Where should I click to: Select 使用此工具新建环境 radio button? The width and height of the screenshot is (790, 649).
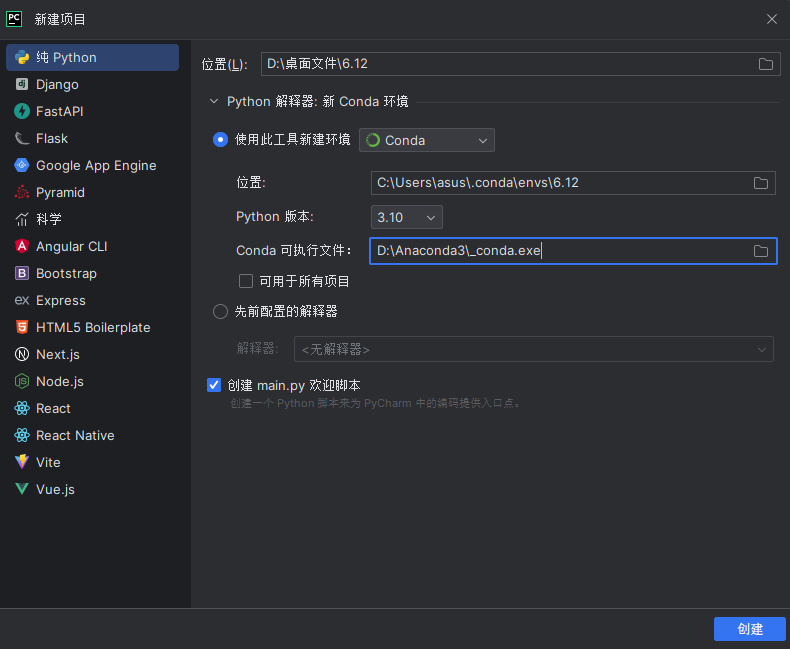point(220,140)
